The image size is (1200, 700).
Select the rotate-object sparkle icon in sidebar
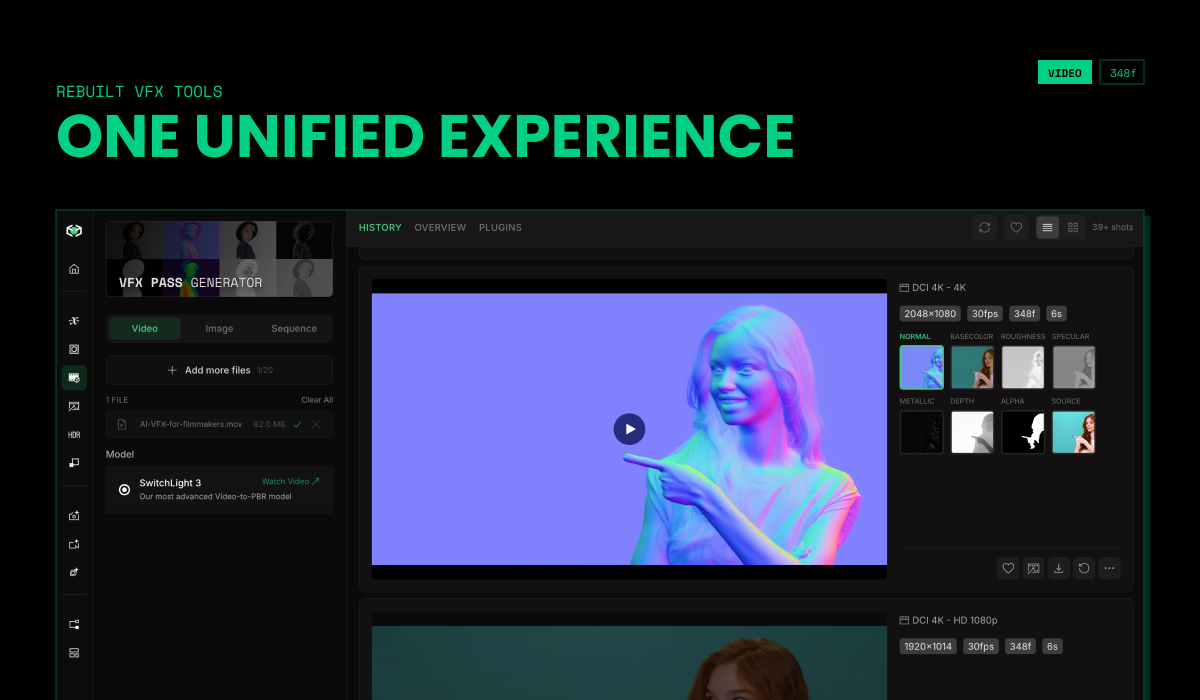(74, 573)
